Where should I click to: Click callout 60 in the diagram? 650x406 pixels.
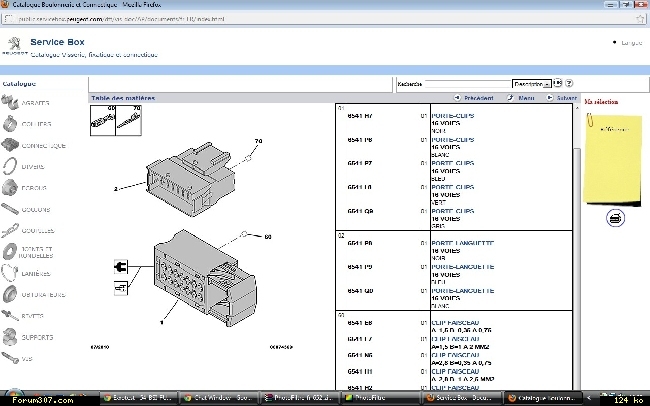[268, 237]
